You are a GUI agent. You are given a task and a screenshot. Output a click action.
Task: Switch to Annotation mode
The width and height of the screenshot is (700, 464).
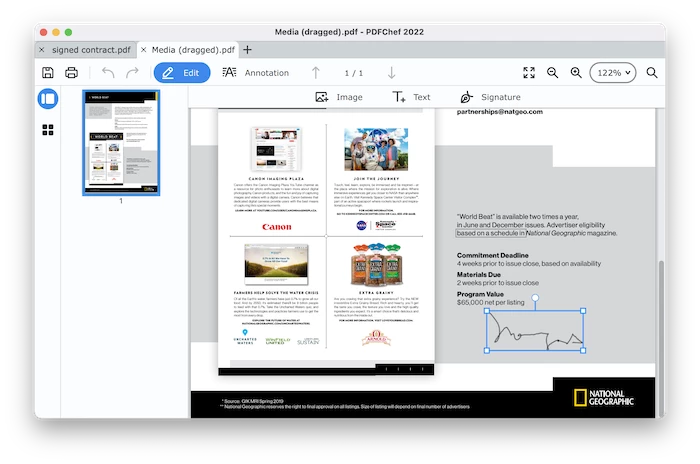[x=256, y=73]
